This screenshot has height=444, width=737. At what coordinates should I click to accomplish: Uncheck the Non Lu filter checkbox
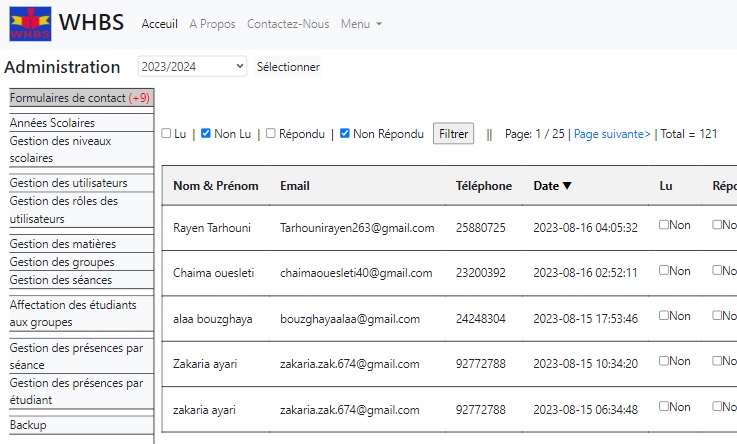click(x=206, y=134)
